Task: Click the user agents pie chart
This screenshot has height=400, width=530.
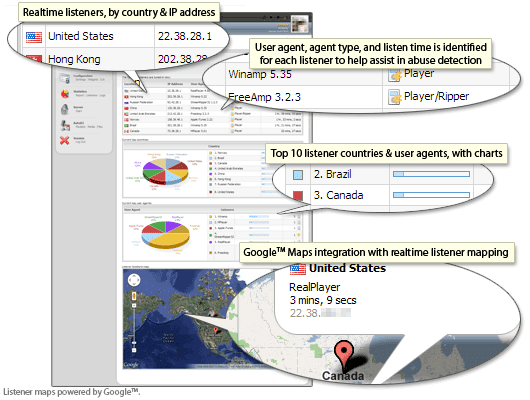Action: (x=165, y=235)
